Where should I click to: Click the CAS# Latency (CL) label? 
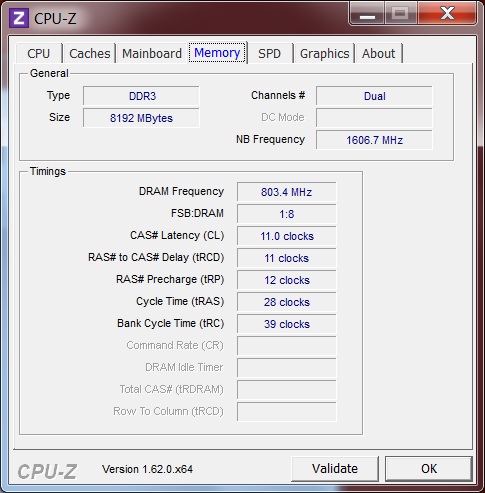177,235
